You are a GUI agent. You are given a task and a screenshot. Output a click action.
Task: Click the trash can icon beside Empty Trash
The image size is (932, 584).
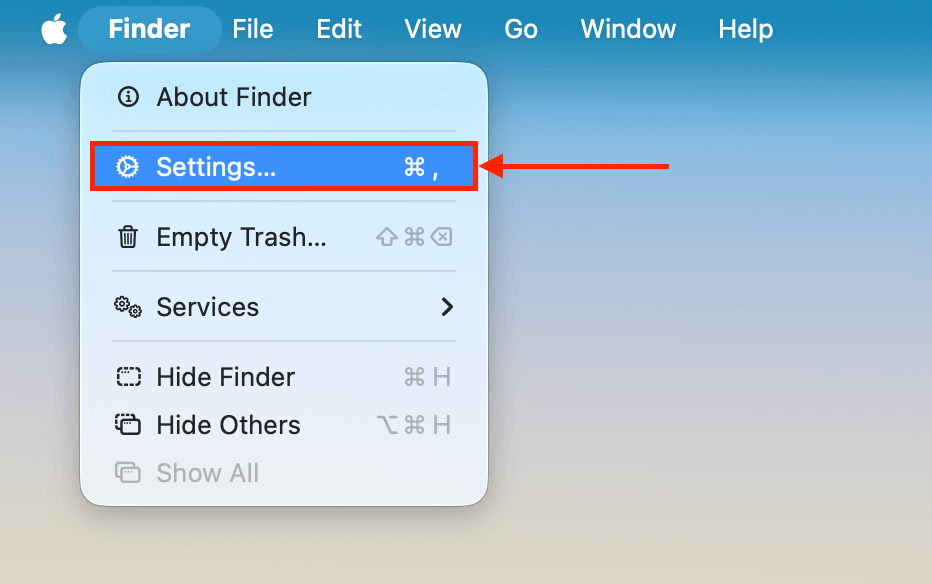coord(128,237)
